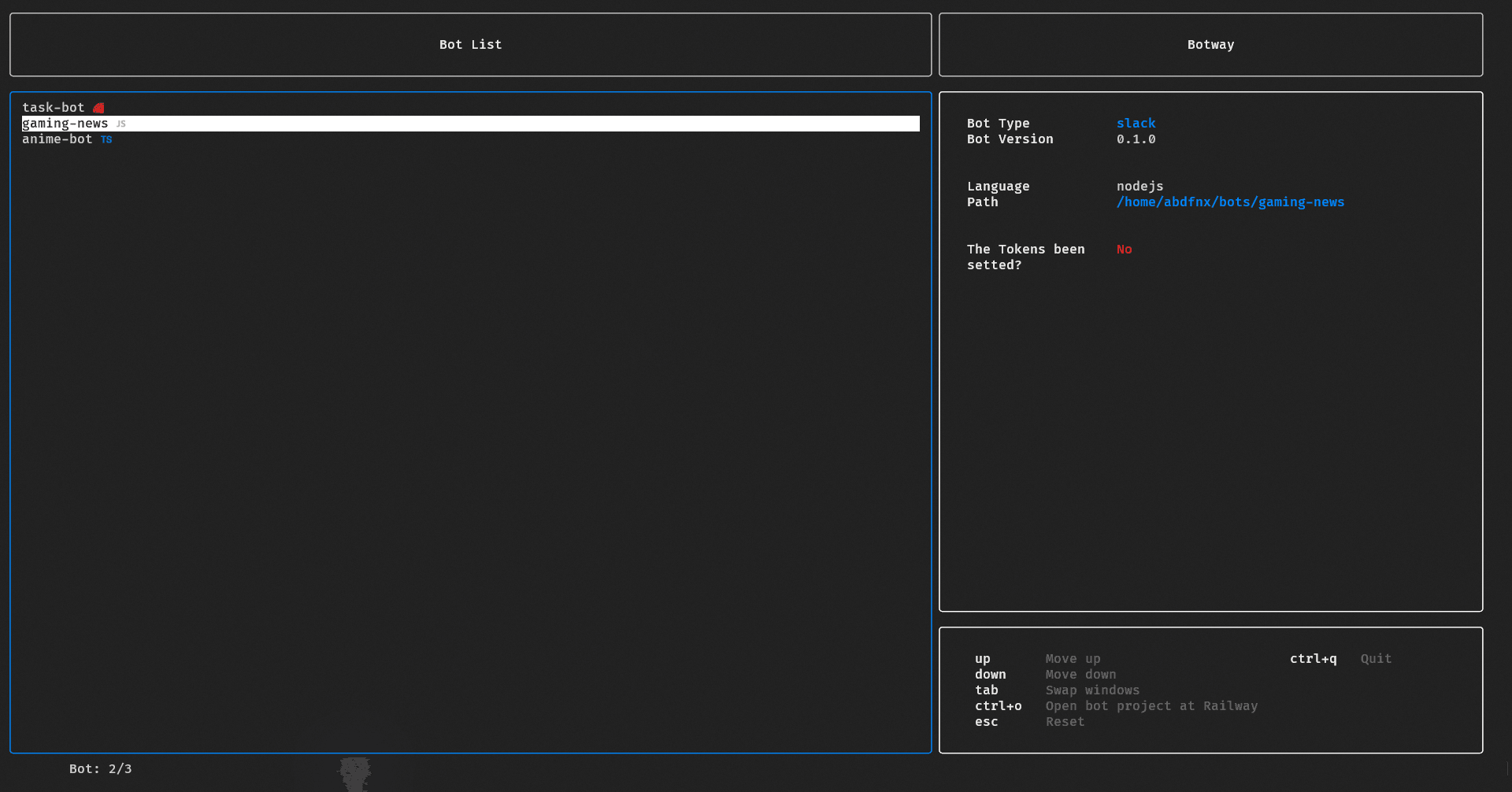Click the up Move up hint

point(1036,659)
